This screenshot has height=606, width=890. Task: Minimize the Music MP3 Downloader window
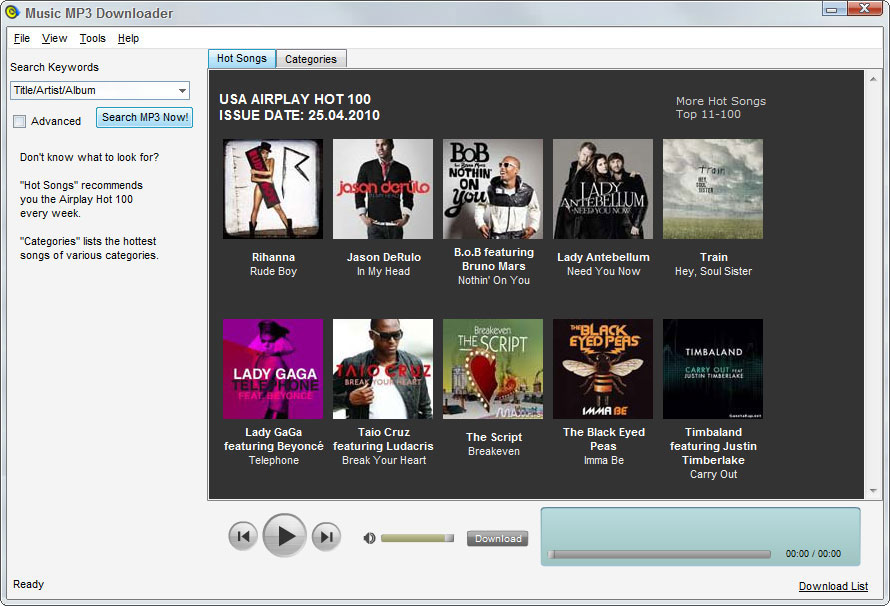tap(832, 9)
